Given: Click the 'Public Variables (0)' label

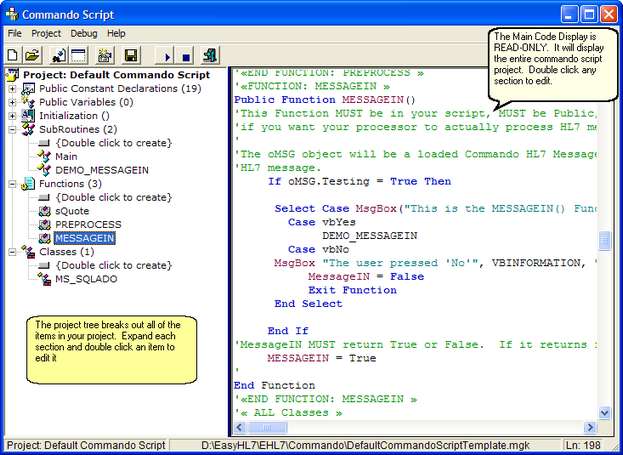Looking at the screenshot, I should [x=86, y=102].
